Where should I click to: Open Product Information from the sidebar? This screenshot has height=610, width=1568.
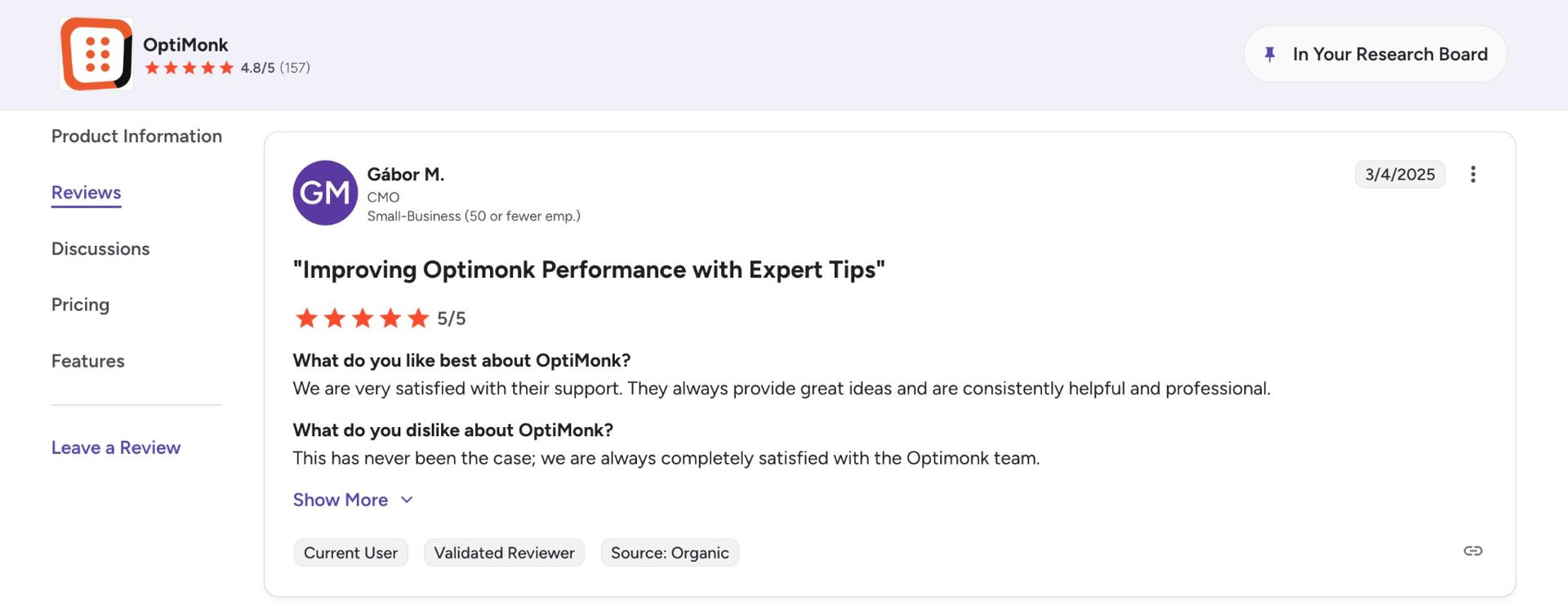tap(136, 136)
